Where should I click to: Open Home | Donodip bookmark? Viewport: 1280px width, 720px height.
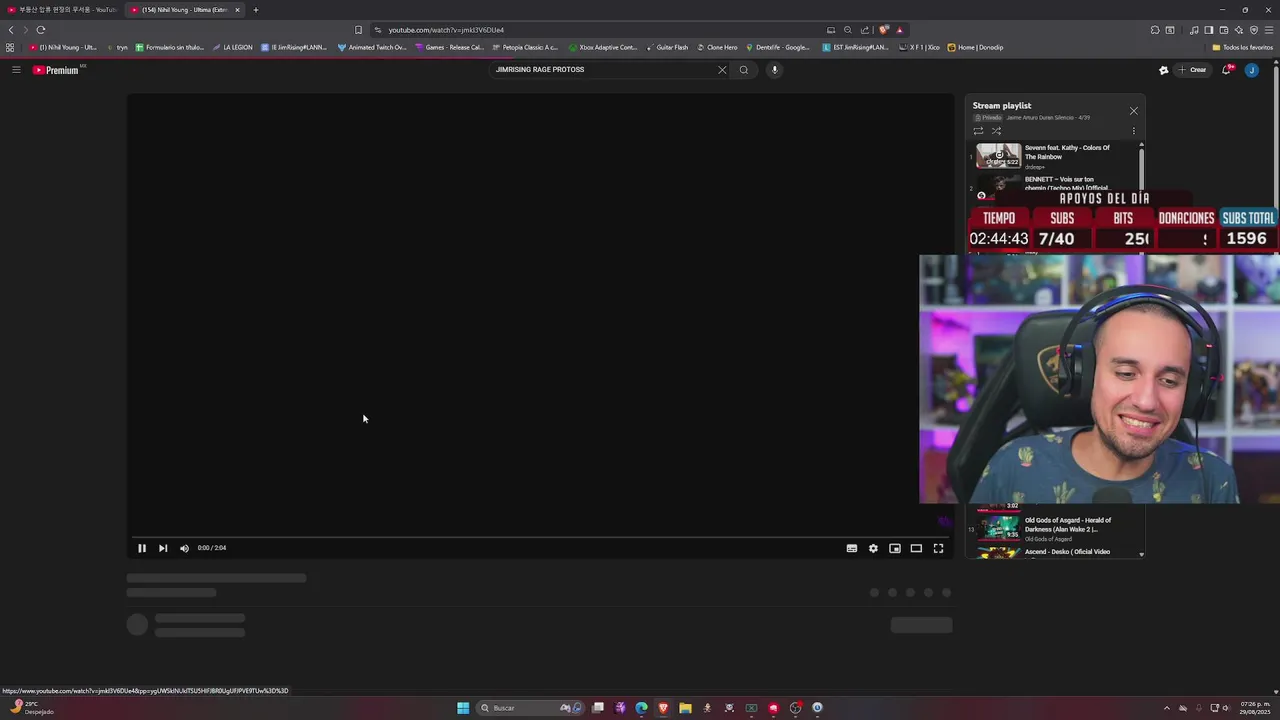[x=975, y=47]
